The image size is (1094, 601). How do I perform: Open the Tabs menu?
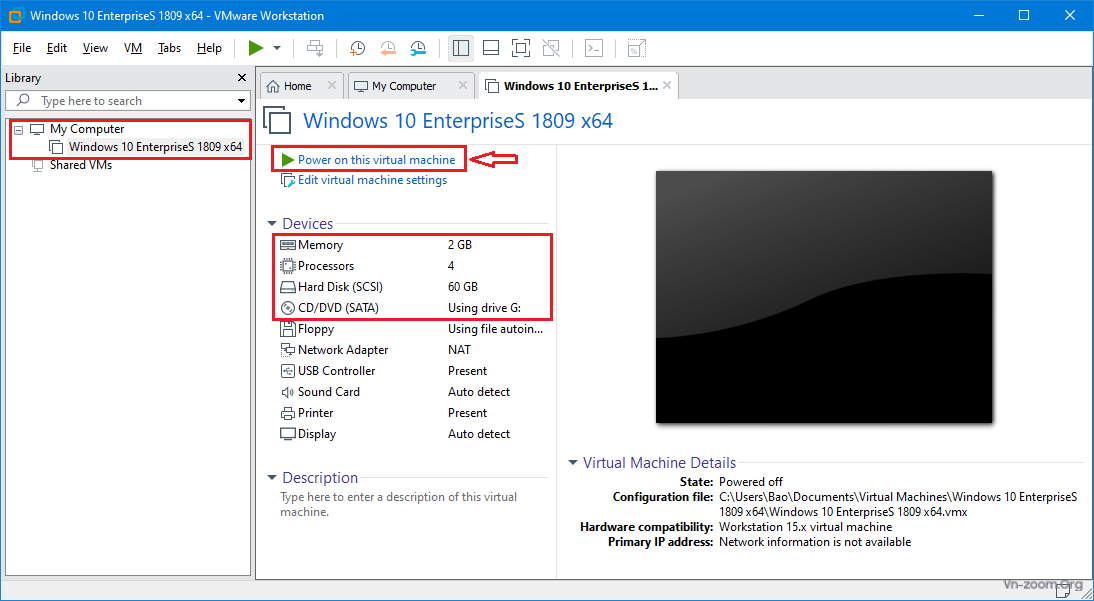170,48
